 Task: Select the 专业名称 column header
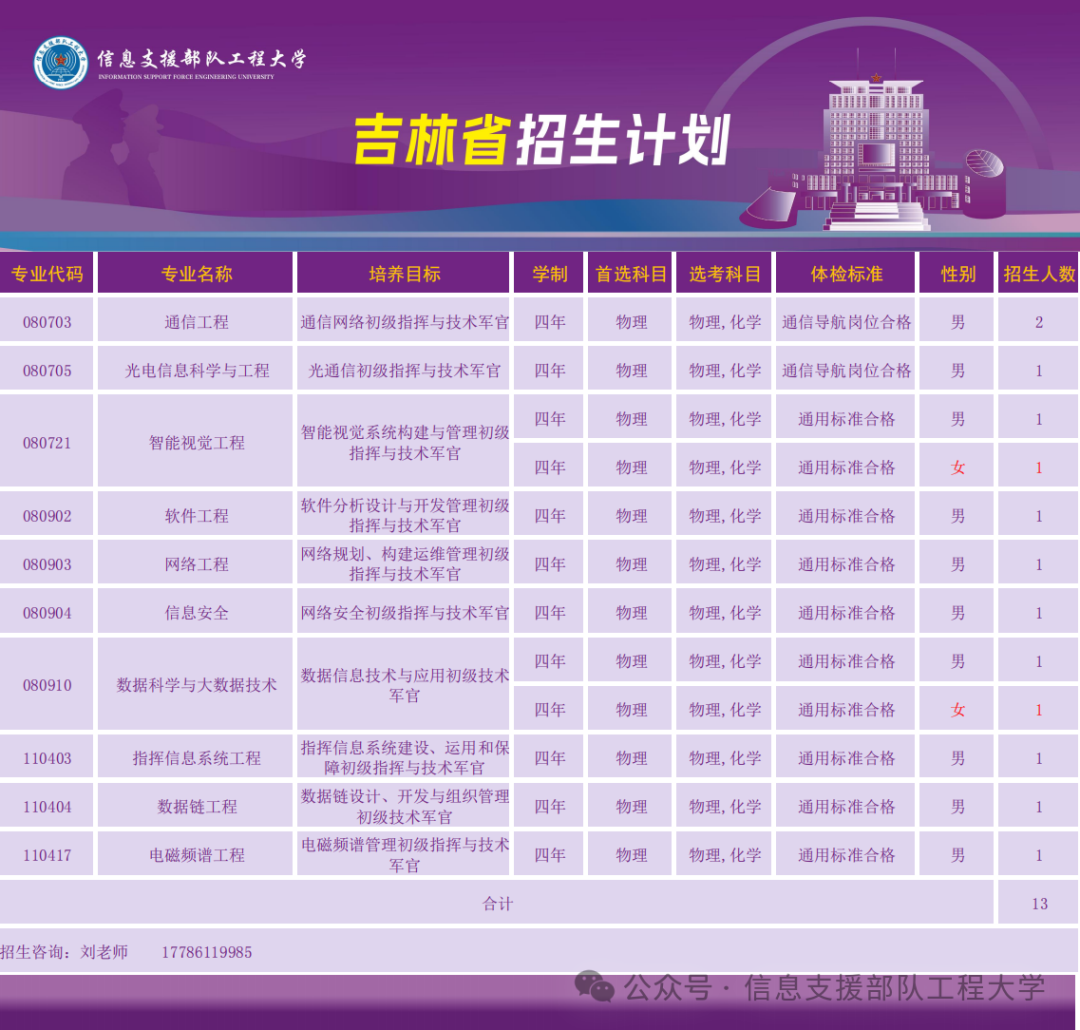pos(196,274)
